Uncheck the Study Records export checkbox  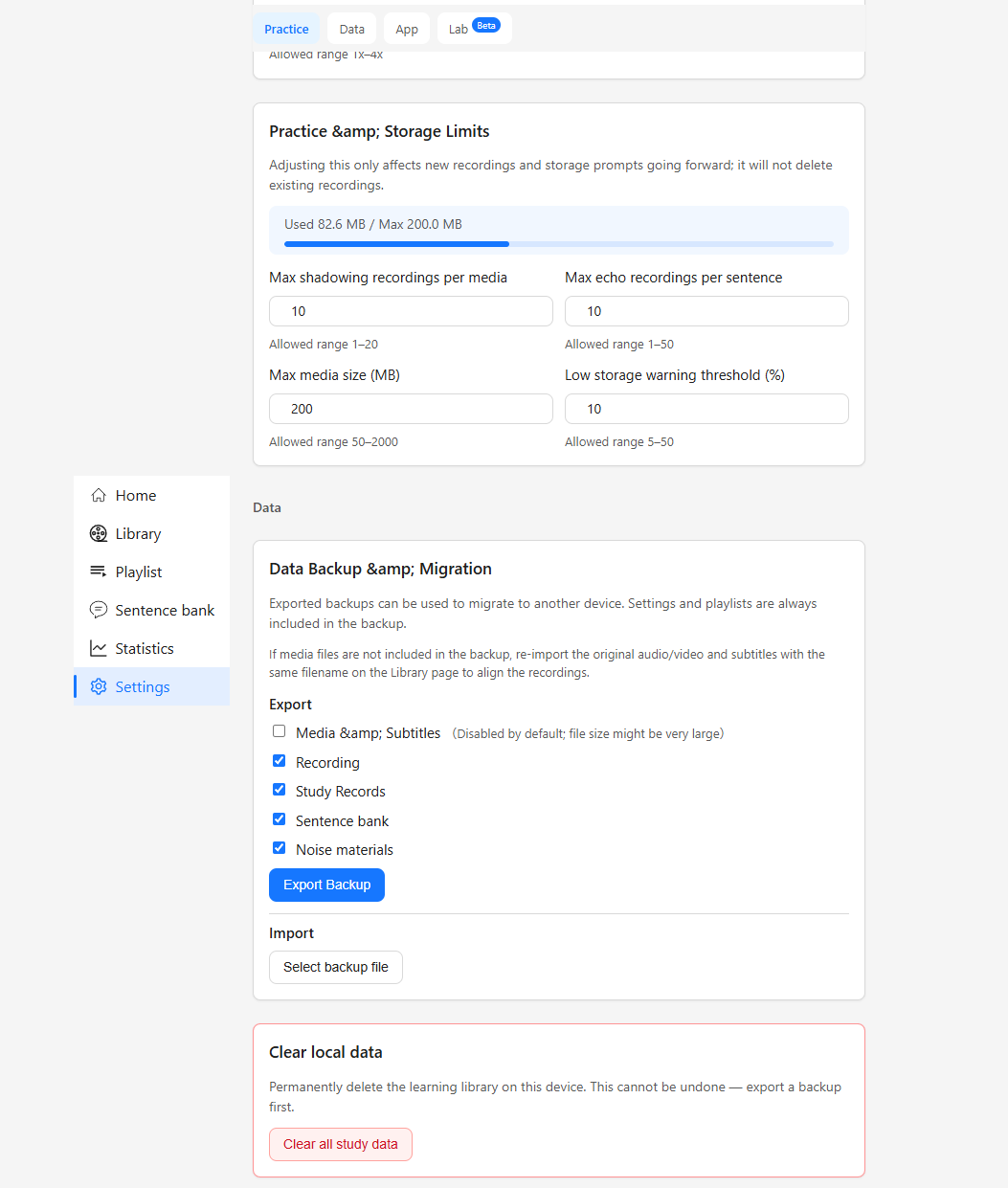(279, 790)
